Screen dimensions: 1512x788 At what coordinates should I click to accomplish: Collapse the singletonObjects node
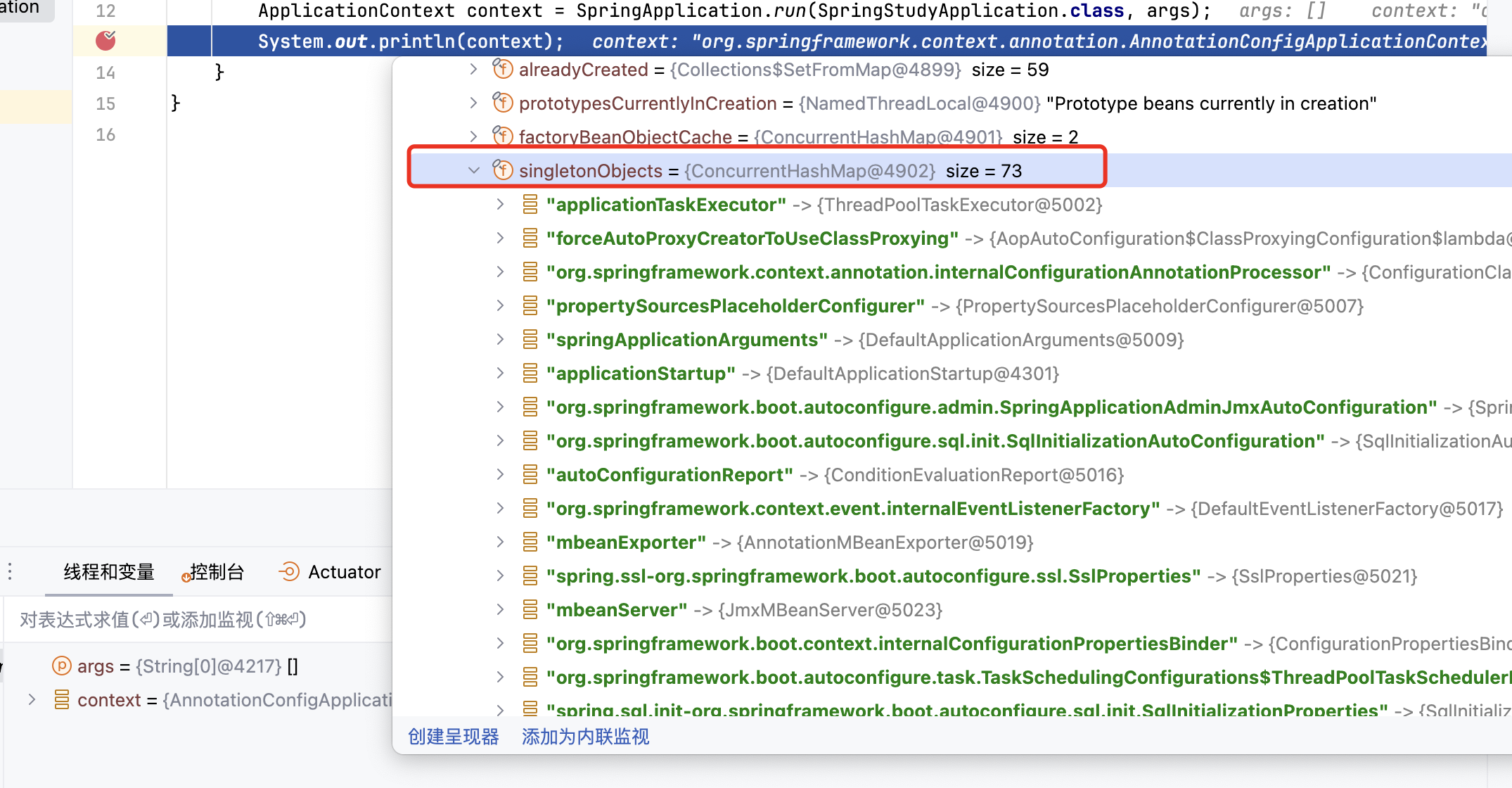pos(474,170)
